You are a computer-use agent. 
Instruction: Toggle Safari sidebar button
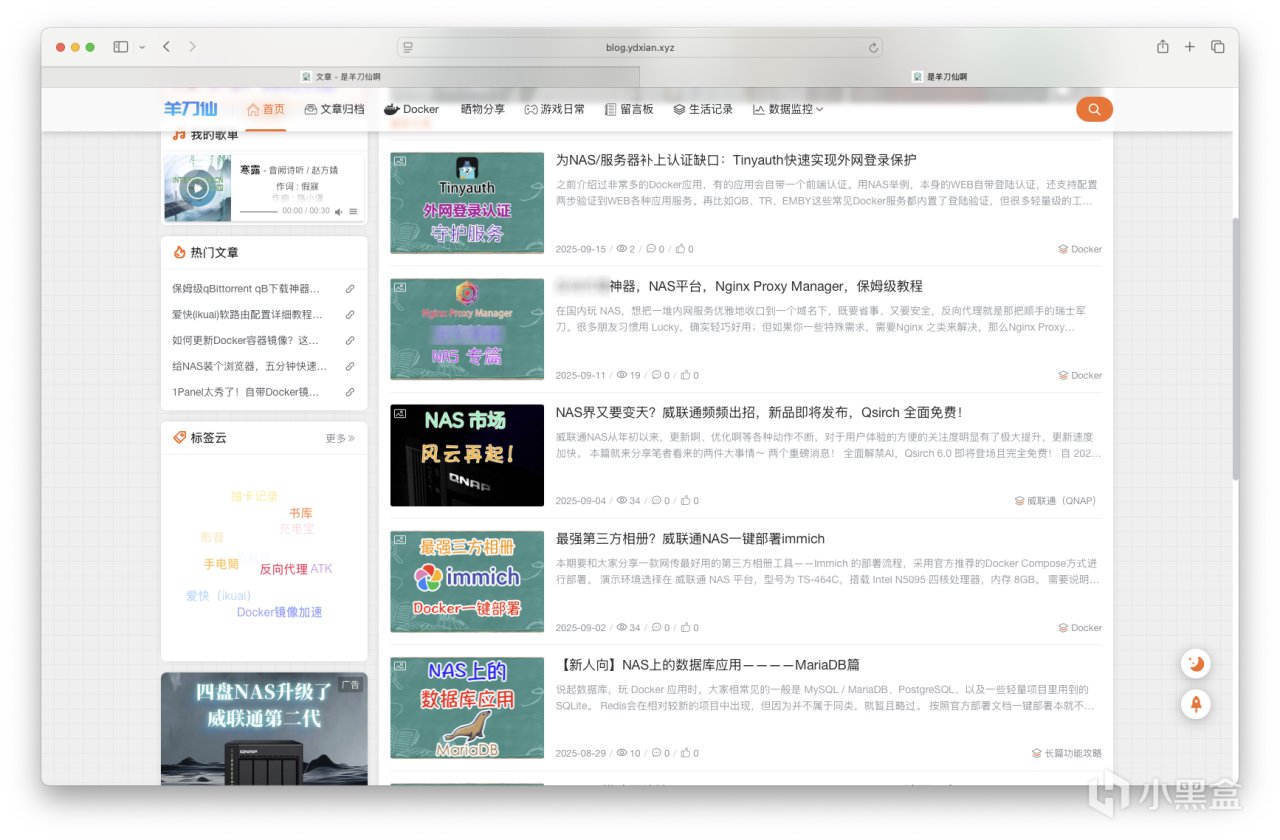coord(120,47)
